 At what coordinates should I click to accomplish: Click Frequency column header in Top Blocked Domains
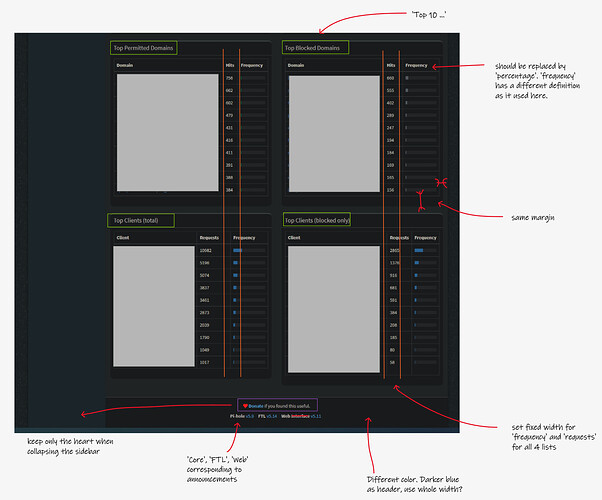(416, 65)
